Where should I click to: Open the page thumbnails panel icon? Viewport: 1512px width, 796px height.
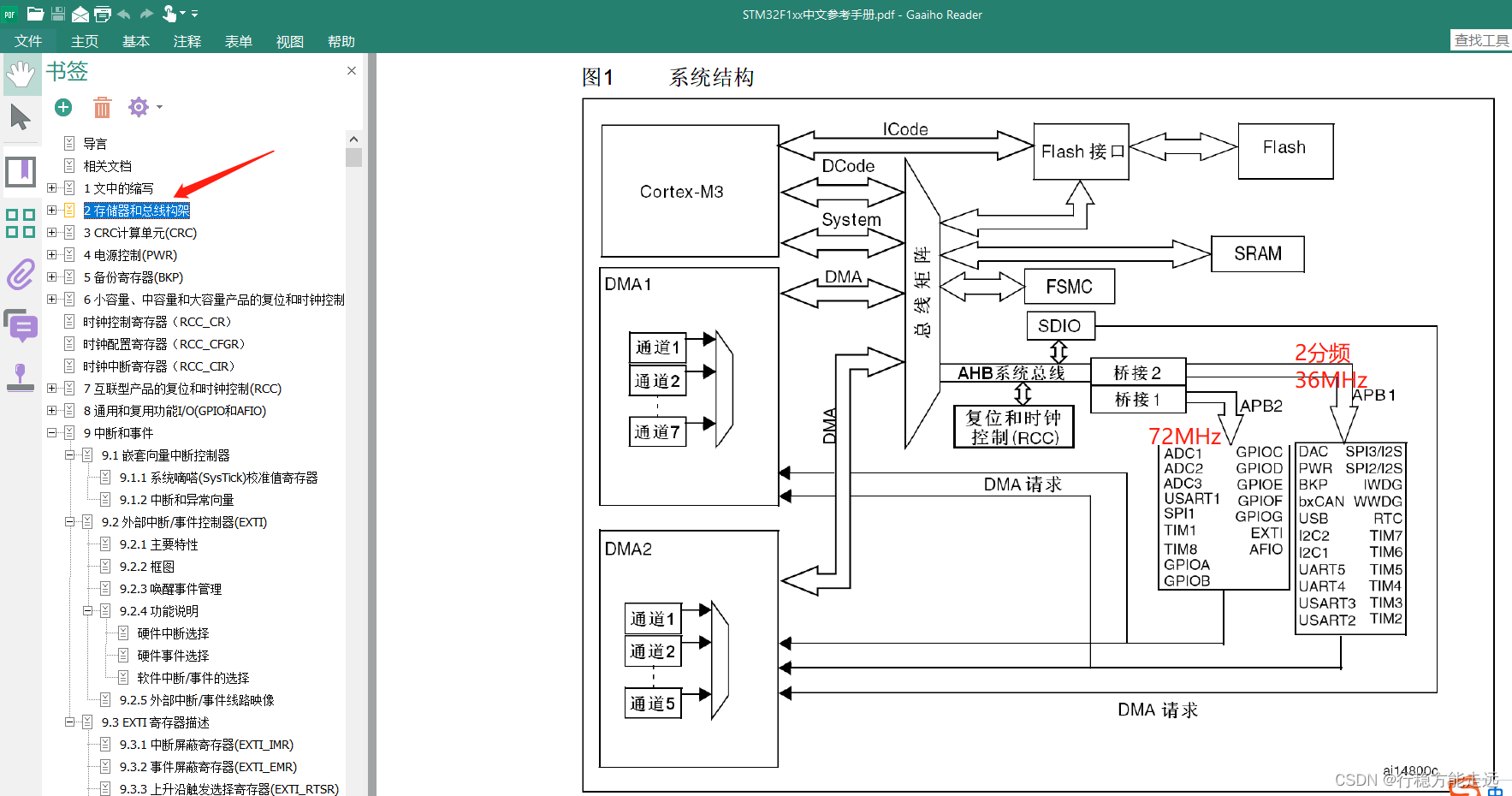[21, 223]
